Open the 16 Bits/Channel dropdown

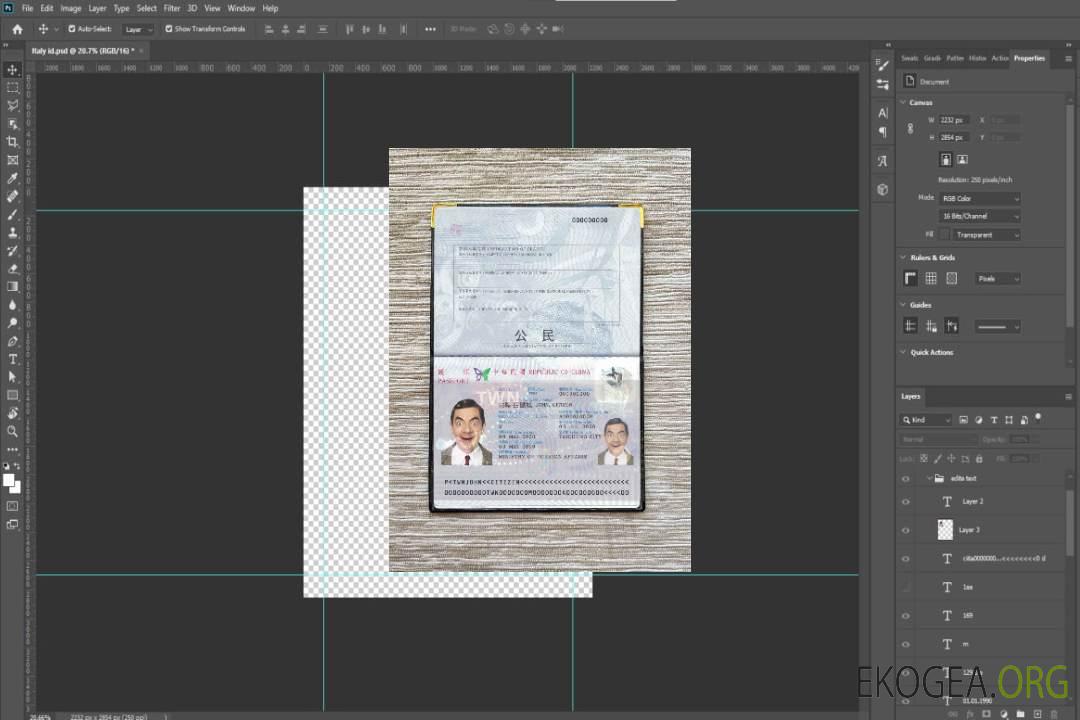click(x=979, y=216)
